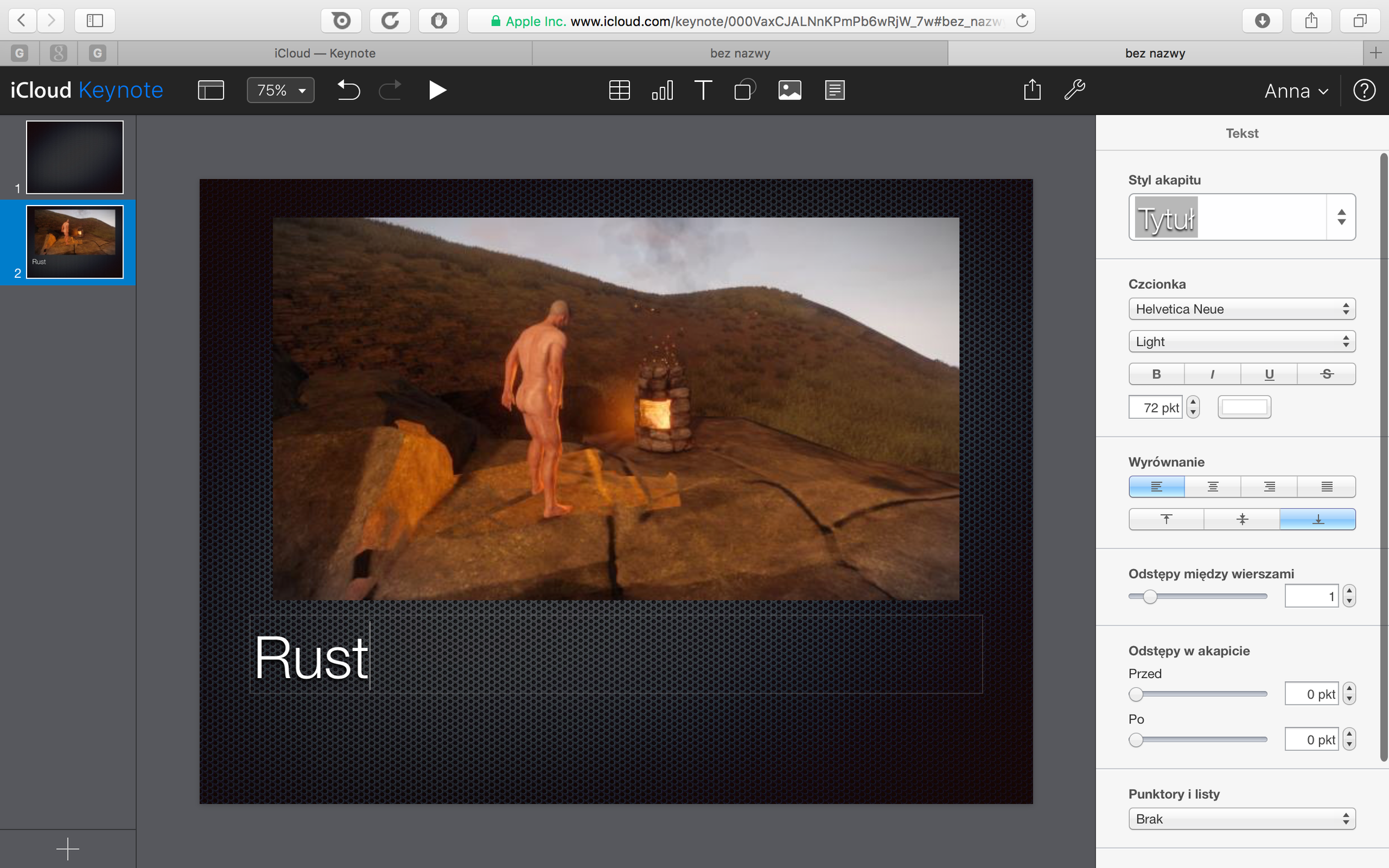Adjust the Przed paragraph spacing stepper
1389x868 pixels.
(1349, 694)
